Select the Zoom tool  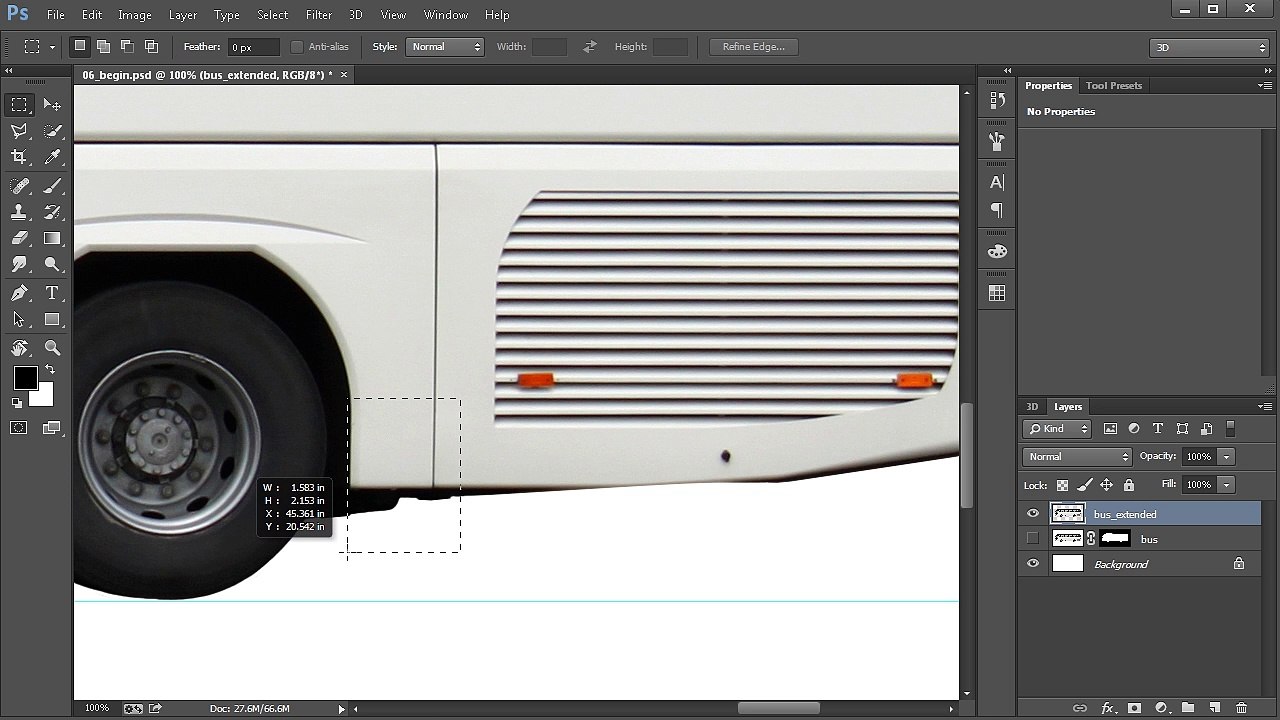click(x=52, y=348)
